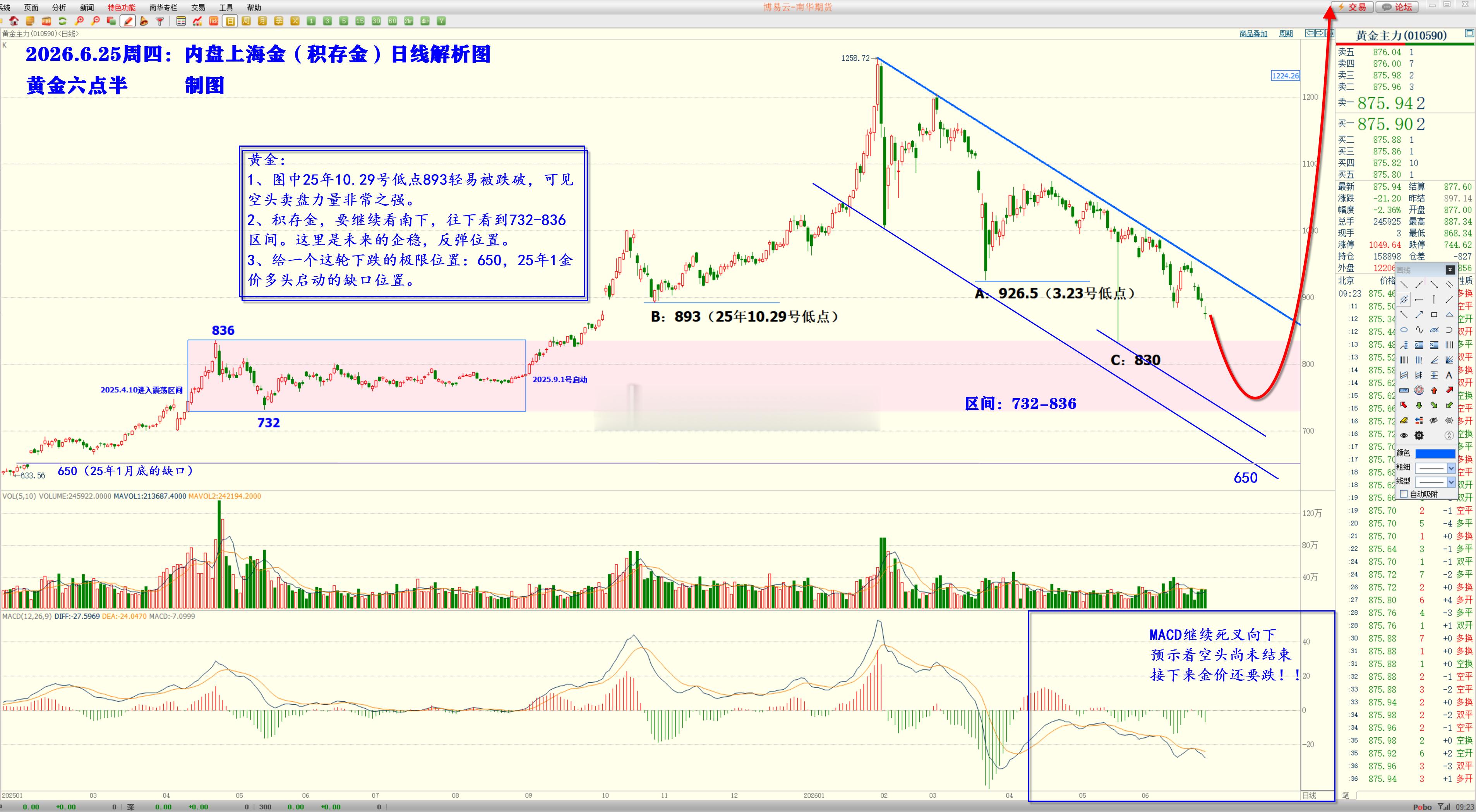
Task: Open the 工具 menu
Action: tap(226, 7)
